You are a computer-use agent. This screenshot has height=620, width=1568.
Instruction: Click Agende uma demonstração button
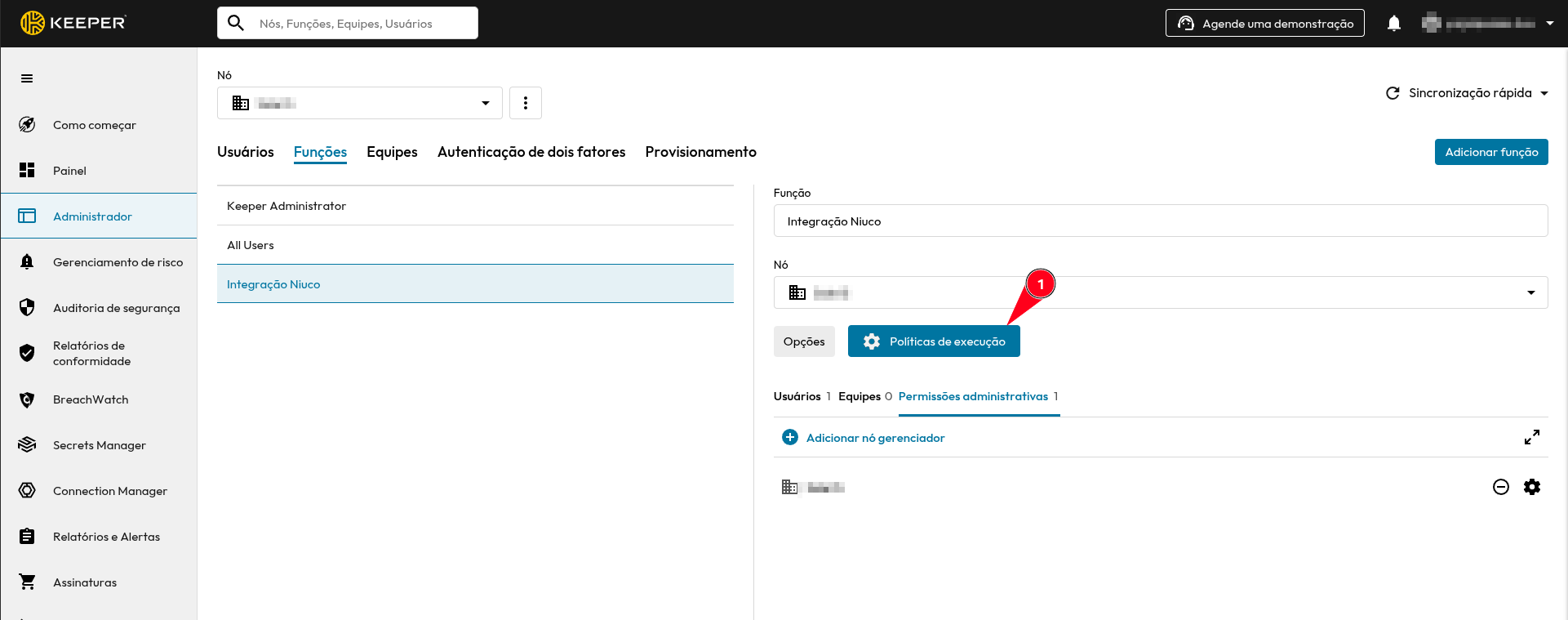tap(1265, 24)
